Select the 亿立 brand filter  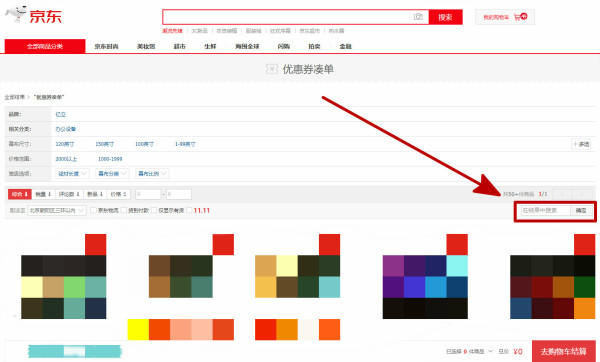[x=60, y=114]
